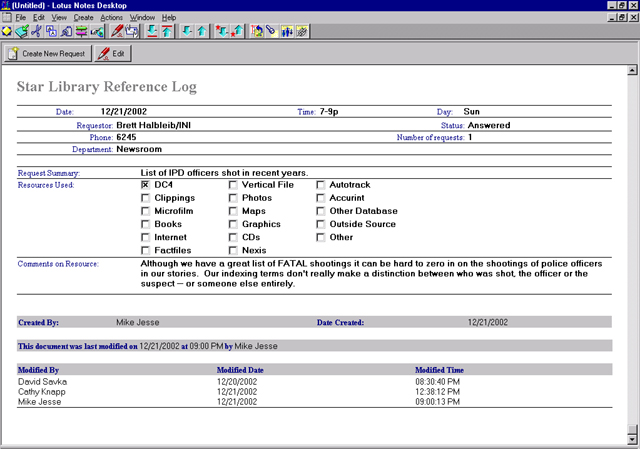This screenshot has width=640, height=449.
Task: Check the Clippings checkbox
Action: [x=145, y=198]
